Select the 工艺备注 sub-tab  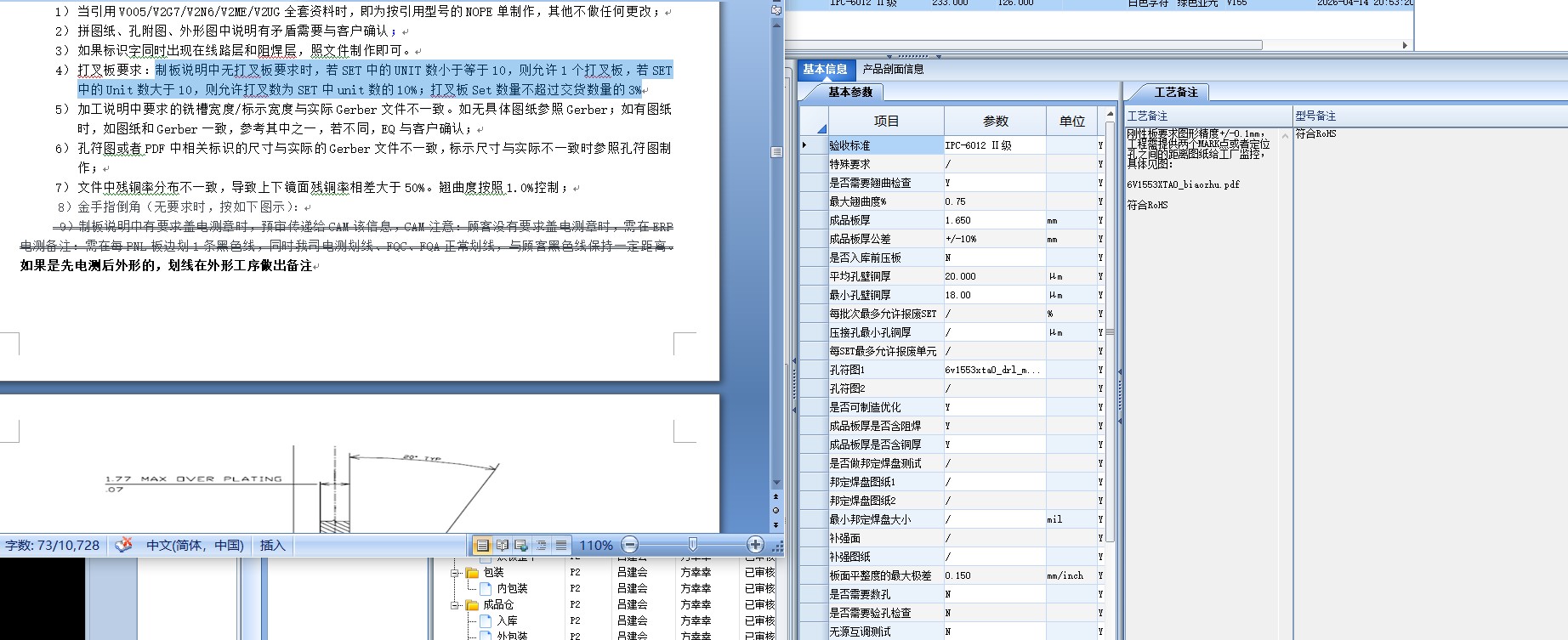(x=1176, y=92)
